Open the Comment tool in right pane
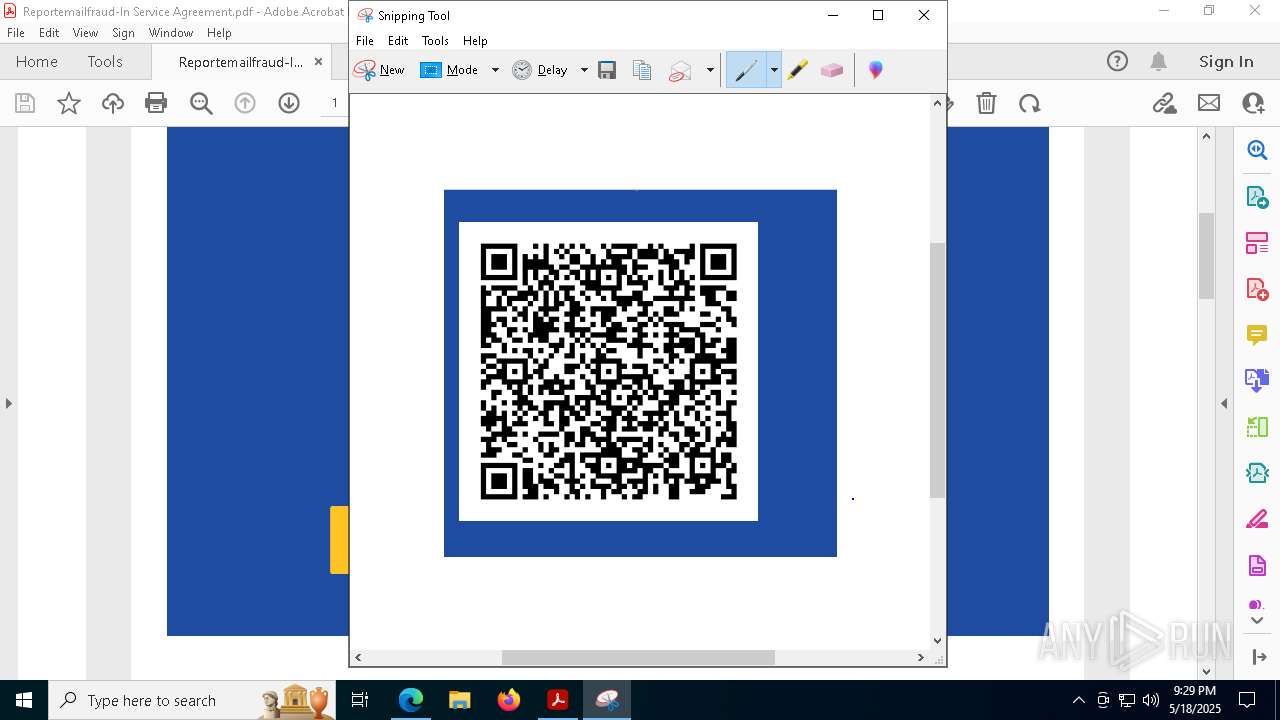This screenshot has height=720, width=1280. click(1257, 335)
